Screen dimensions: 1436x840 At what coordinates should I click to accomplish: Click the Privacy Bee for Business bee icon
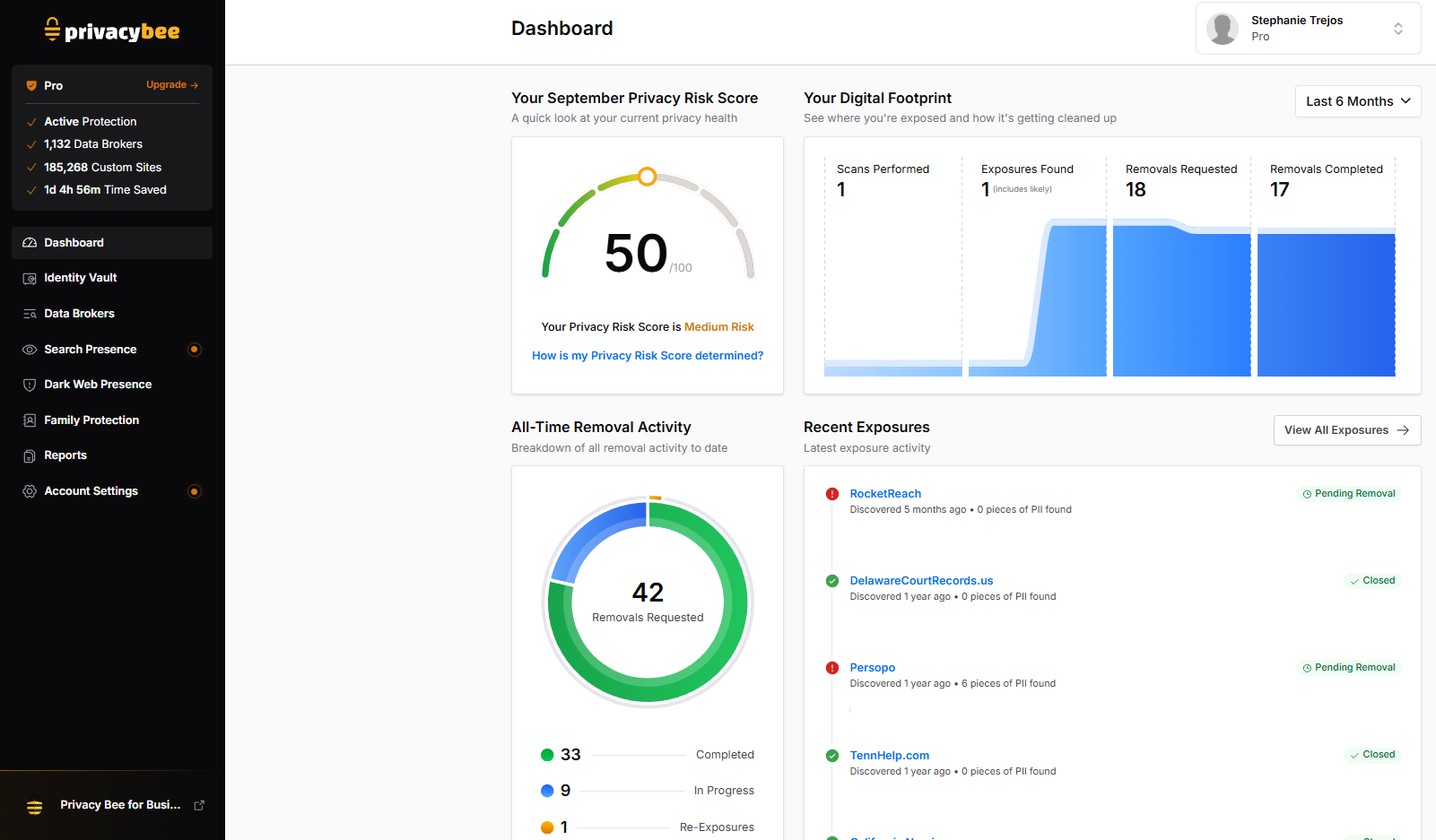pyautogui.click(x=35, y=806)
